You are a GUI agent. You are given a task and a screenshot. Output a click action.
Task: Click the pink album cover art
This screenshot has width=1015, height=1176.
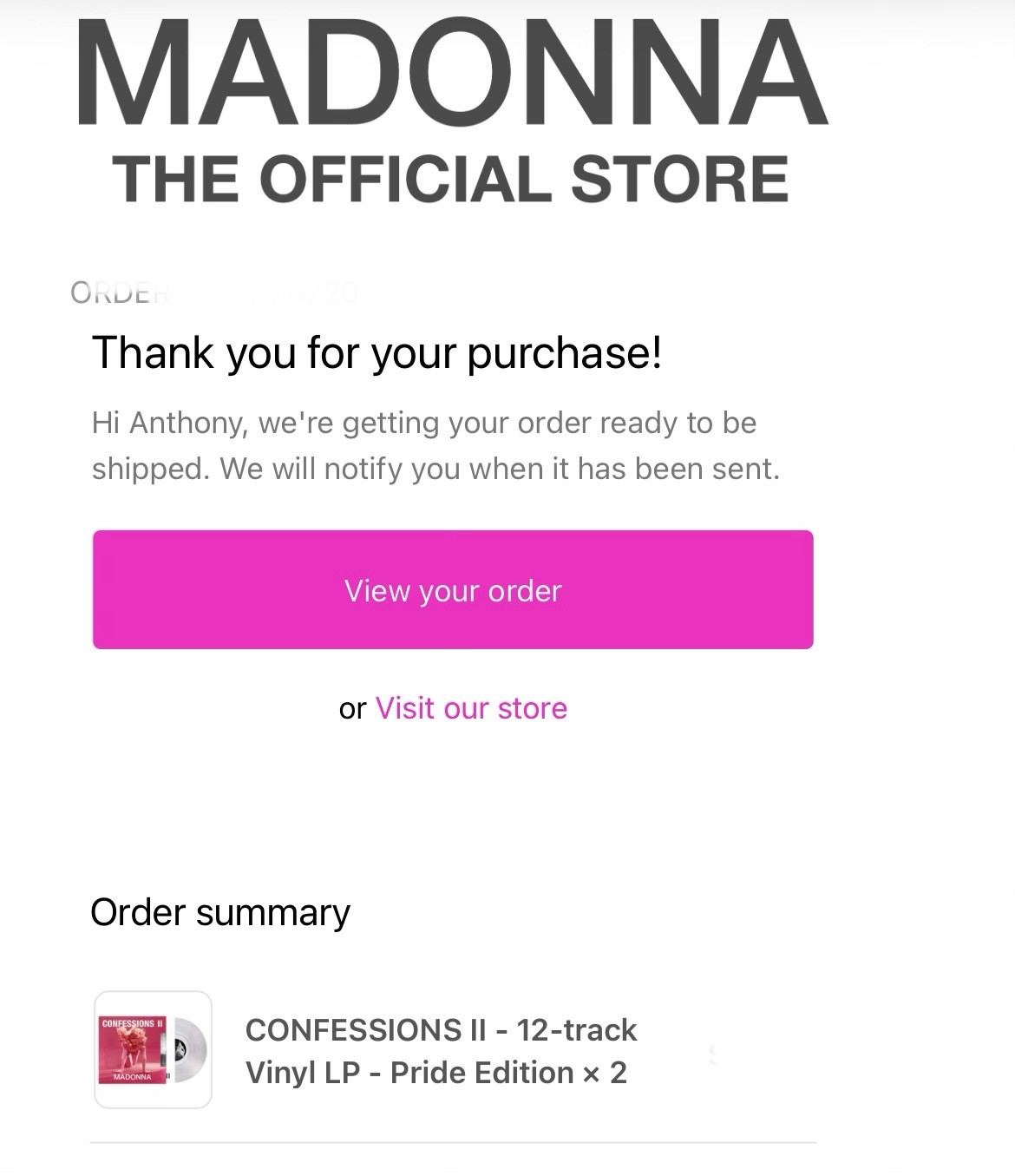coord(132,1049)
